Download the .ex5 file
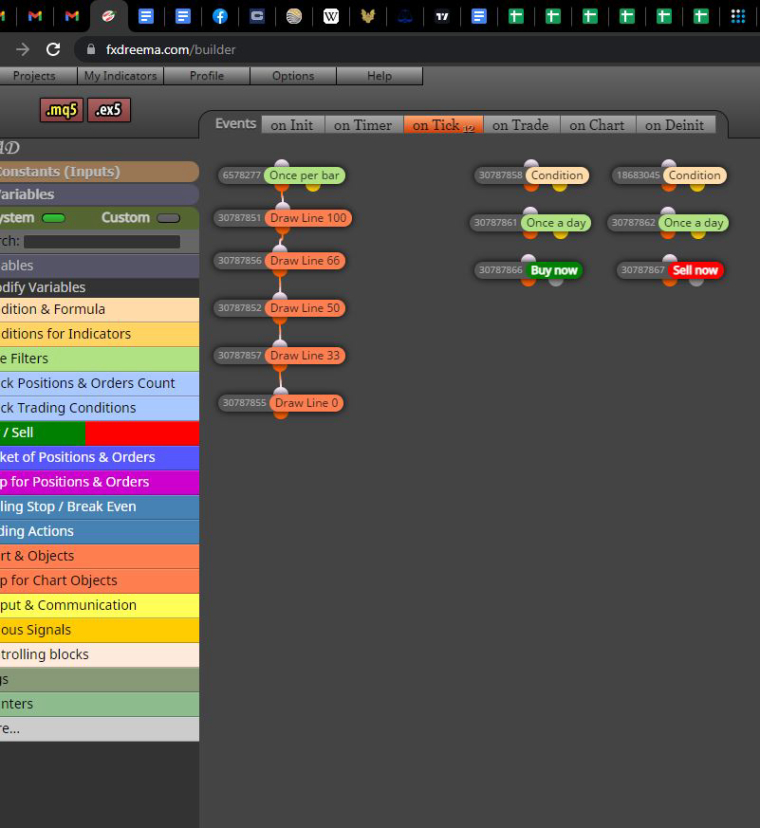The image size is (760, 828). pyautogui.click(x=108, y=110)
